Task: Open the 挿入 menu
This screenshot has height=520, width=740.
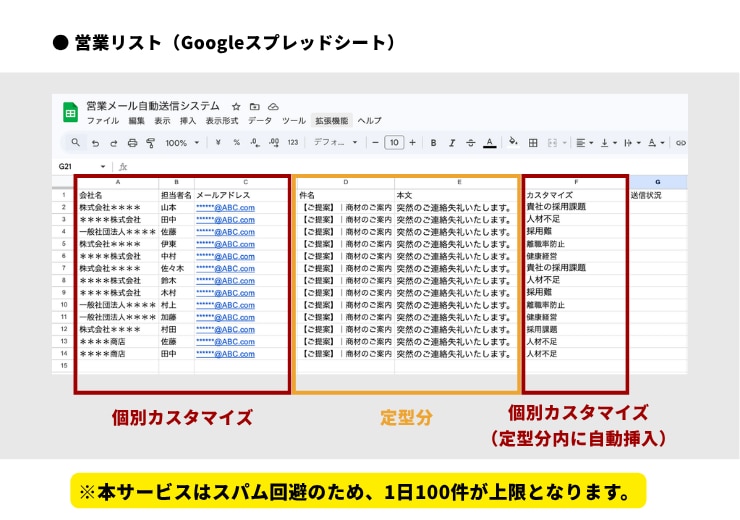Action: pos(188,121)
